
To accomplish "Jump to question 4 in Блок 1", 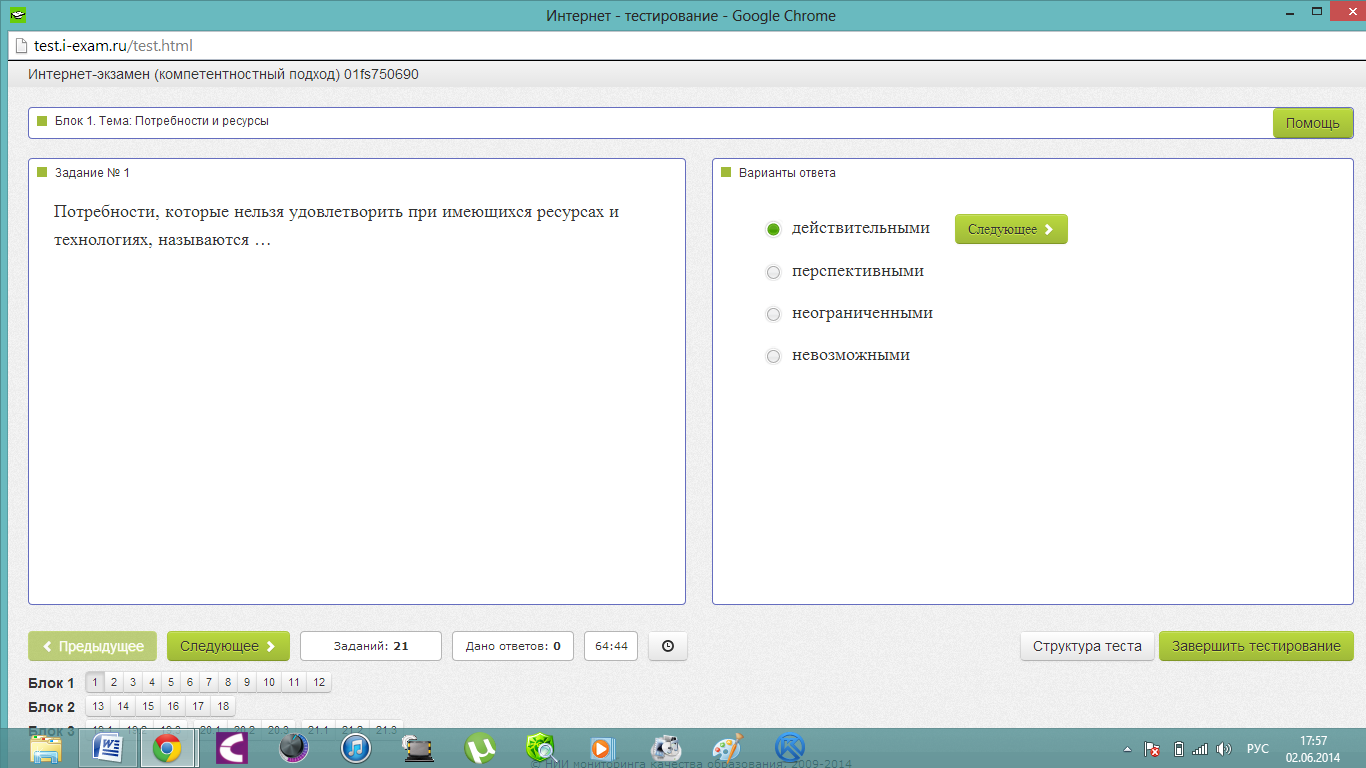I will pos(152,682).
